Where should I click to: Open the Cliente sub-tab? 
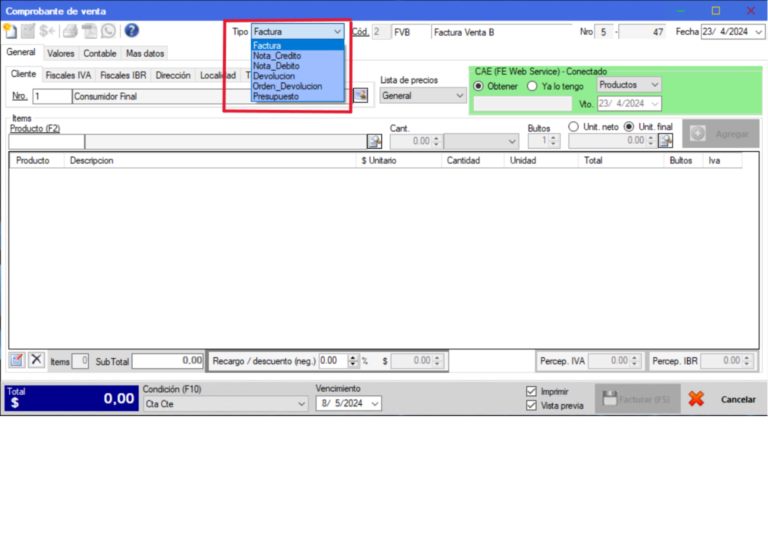tap(24, 74)
